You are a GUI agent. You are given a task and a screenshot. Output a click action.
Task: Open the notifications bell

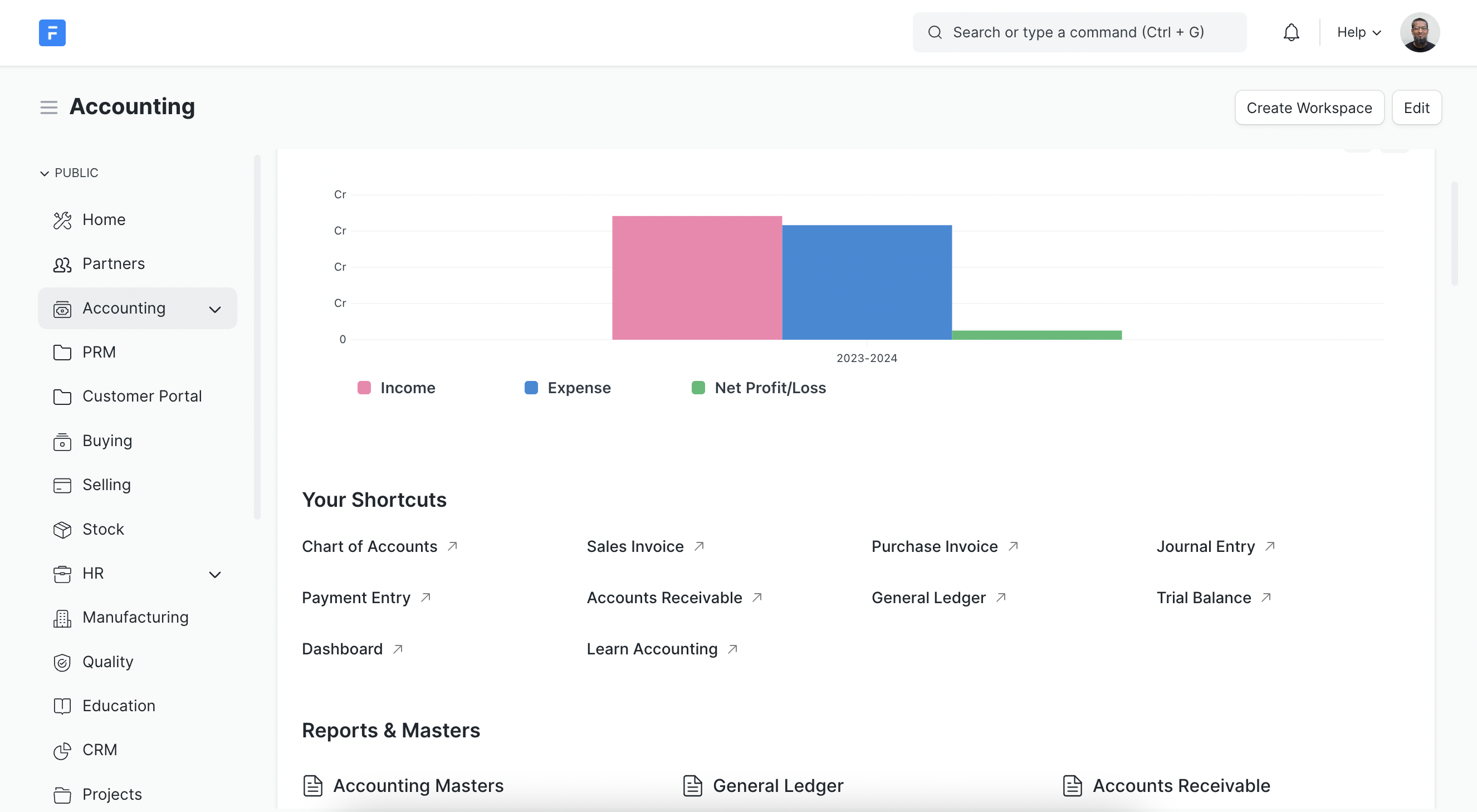coord(1290,32)
